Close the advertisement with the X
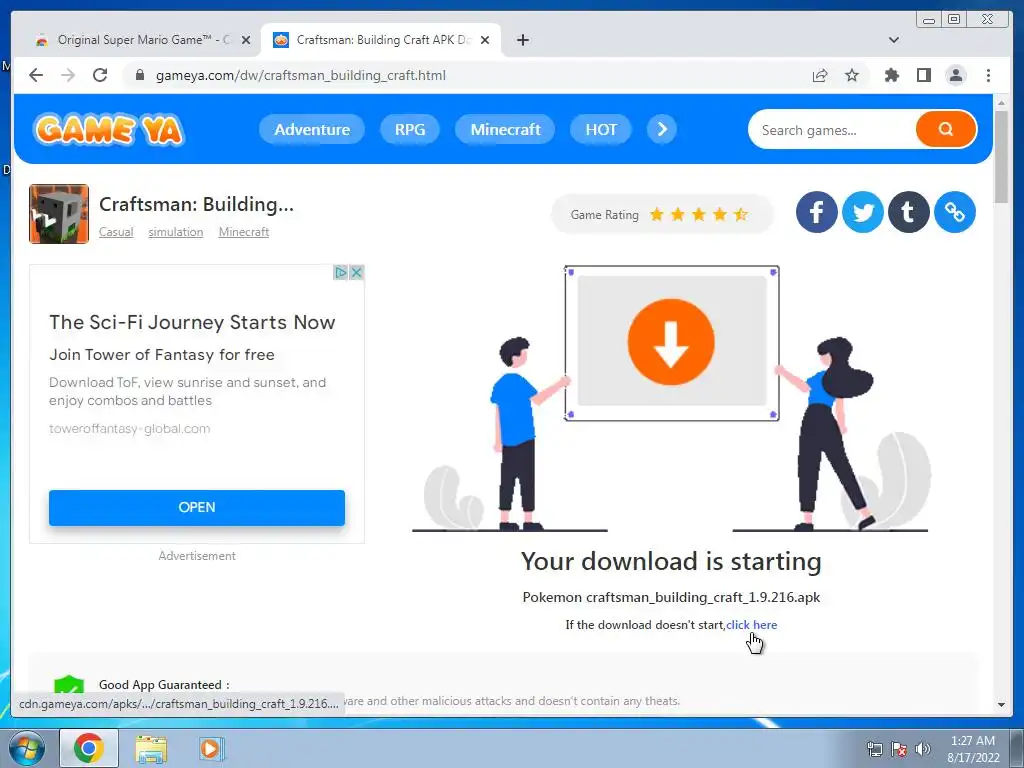 [x=357, y=272]
